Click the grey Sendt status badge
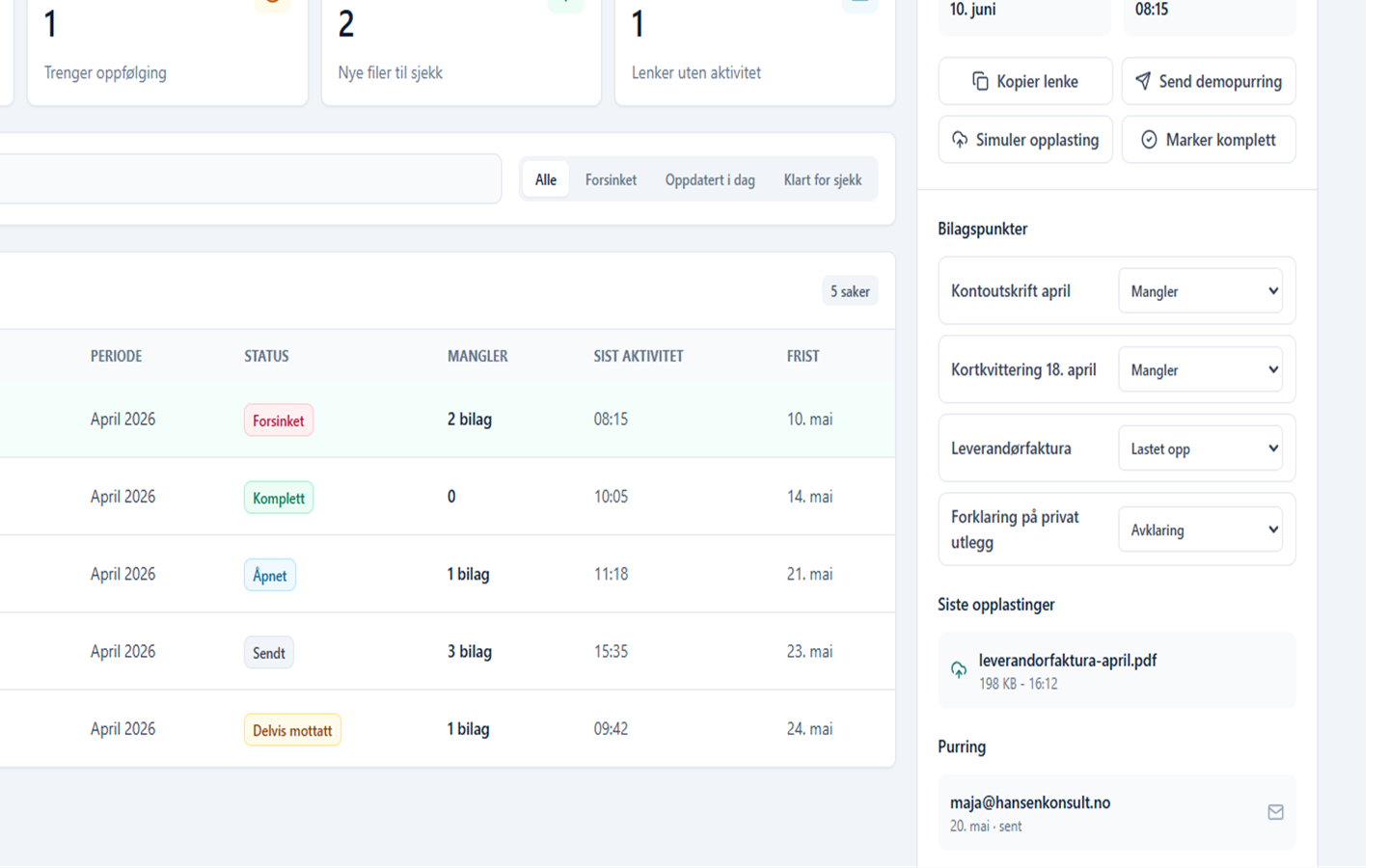 tap(269, 653)
